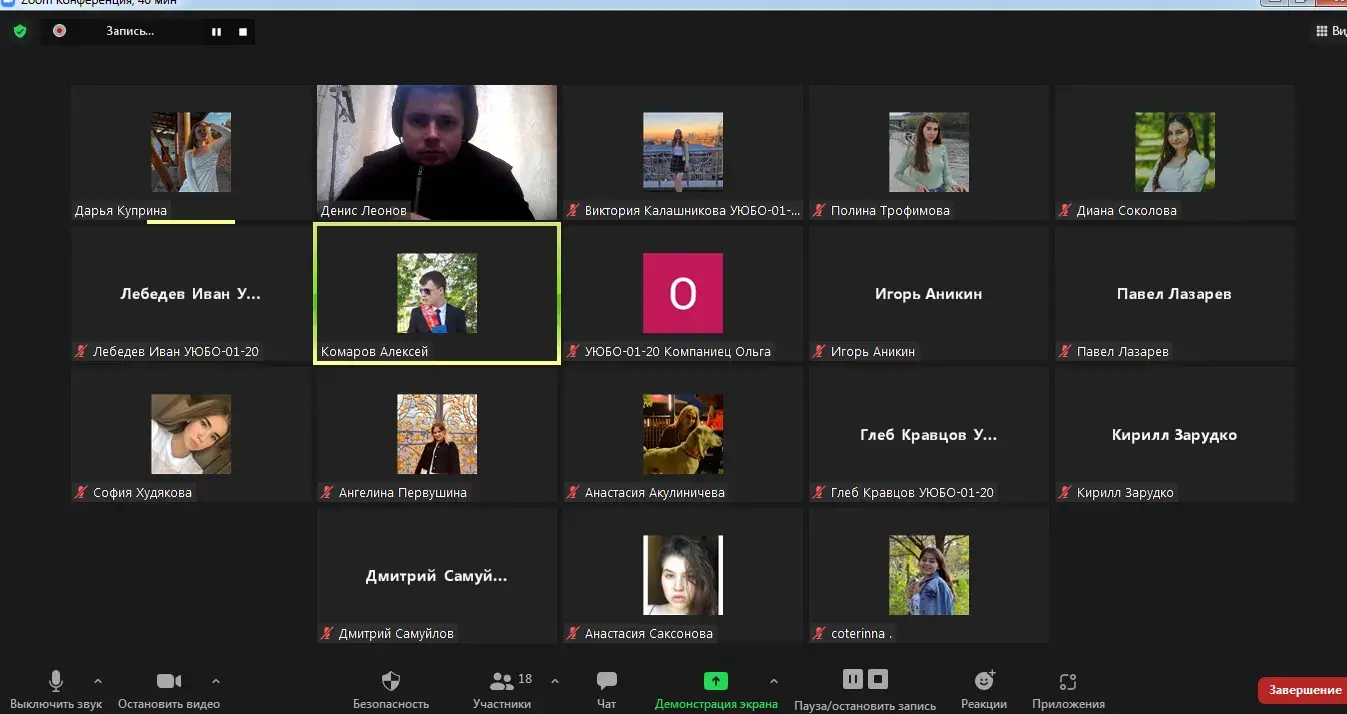Expand the arrow next to Участники
The width and height of the screenshot is (1347, 714).
click(555, 681)
